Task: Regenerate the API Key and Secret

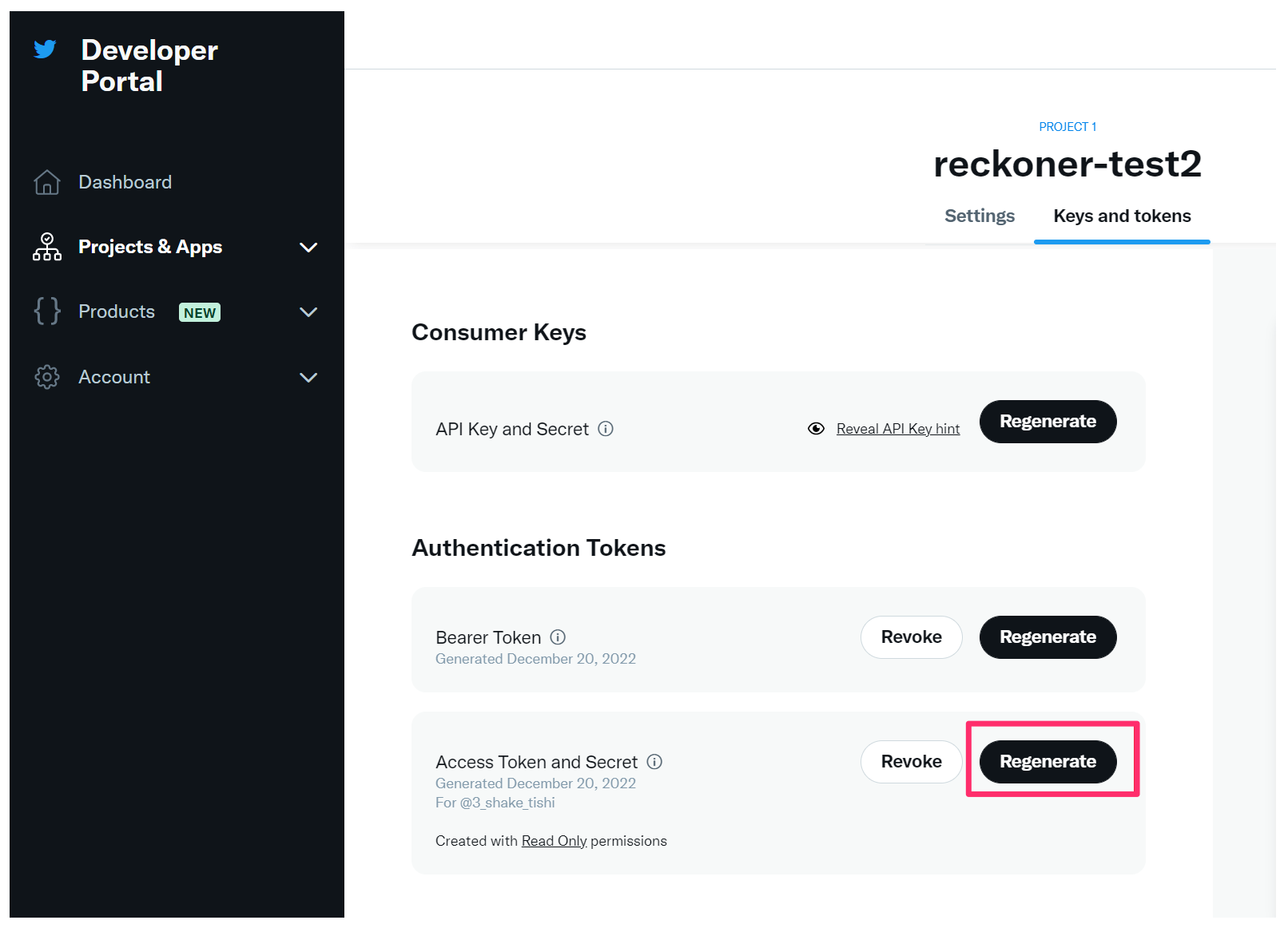Action: [1047, 422]
